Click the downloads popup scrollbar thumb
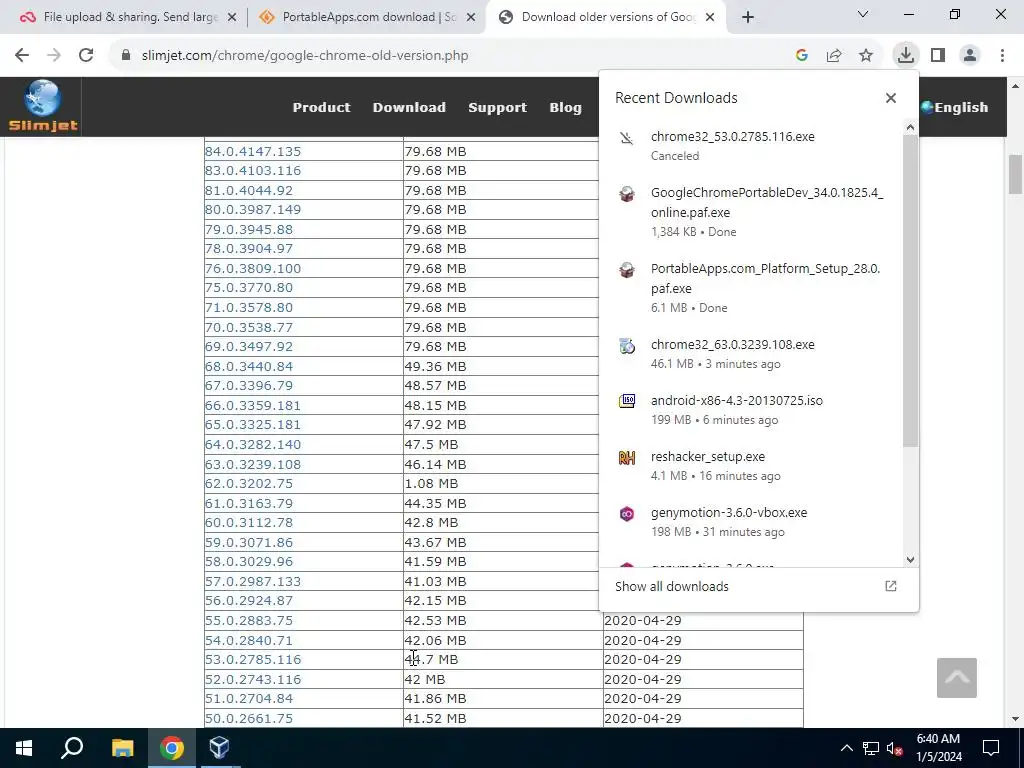The image size is (1024, 768). pyautogui.click(x=910, y=291)
